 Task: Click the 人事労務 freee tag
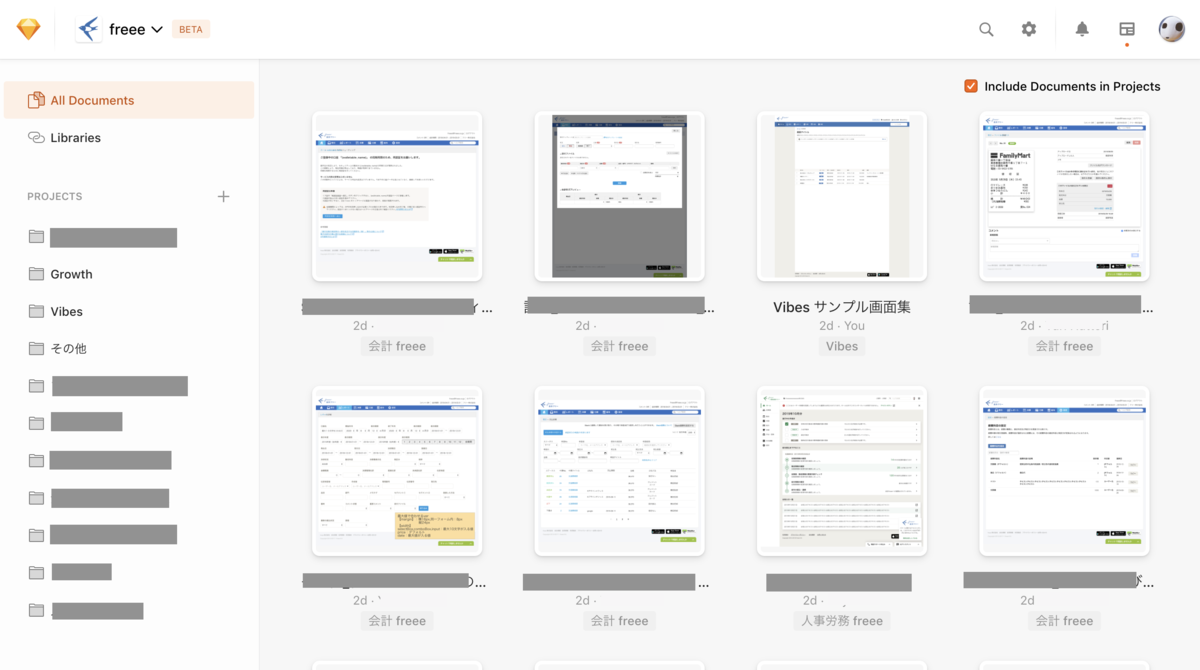(842, 621)
